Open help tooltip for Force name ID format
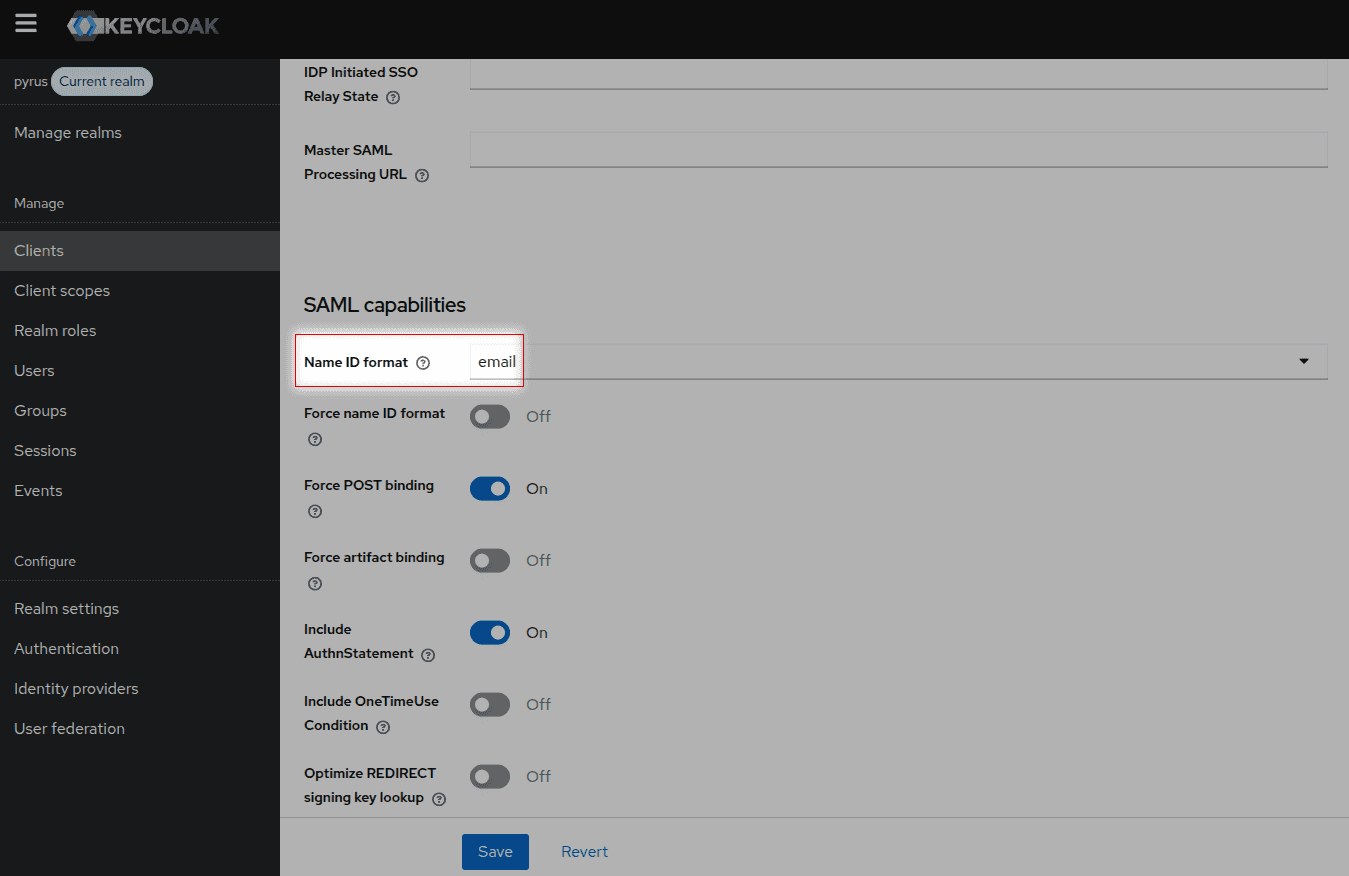 [315, 439]
